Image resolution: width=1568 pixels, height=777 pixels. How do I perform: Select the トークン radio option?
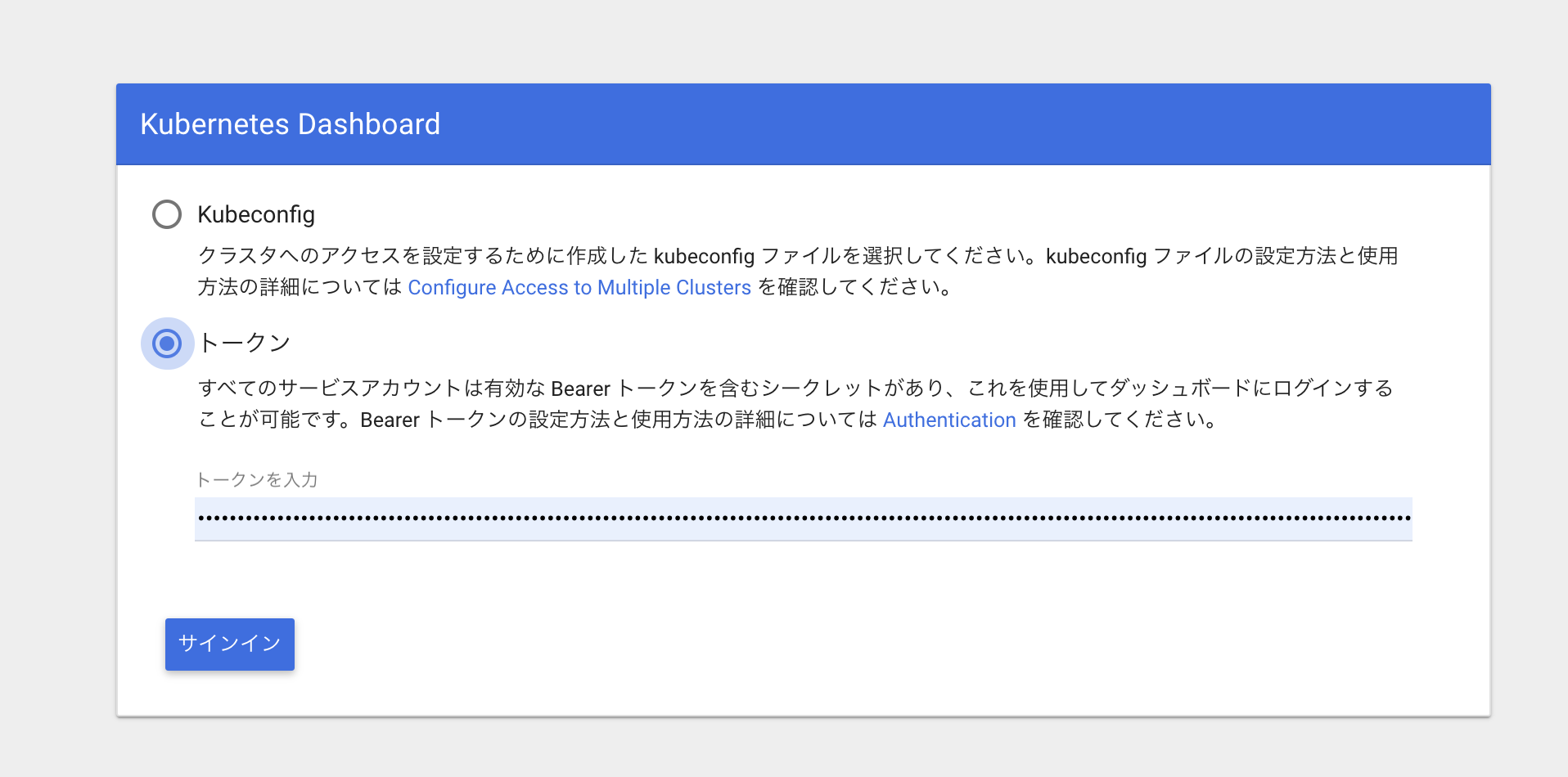pos(167,344)
